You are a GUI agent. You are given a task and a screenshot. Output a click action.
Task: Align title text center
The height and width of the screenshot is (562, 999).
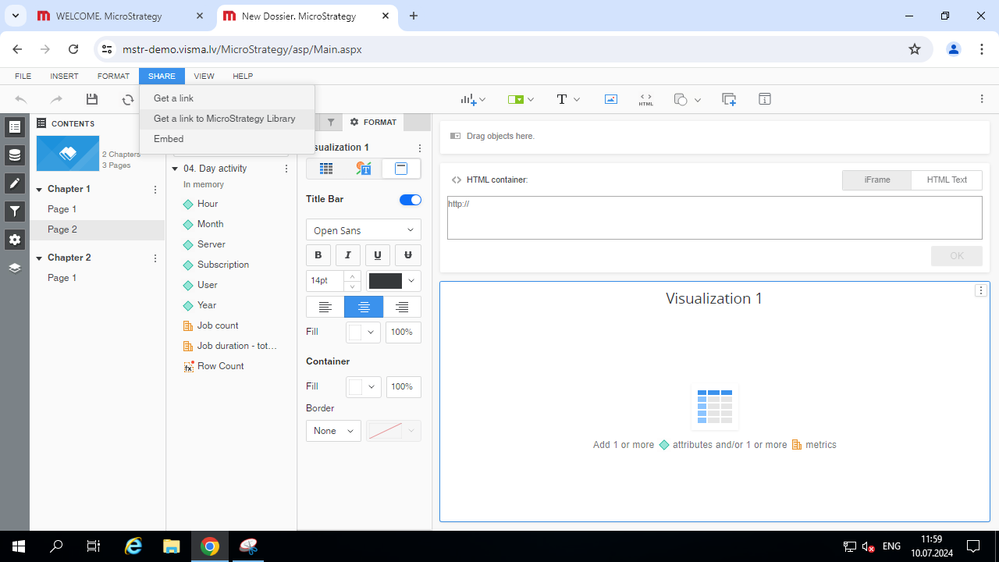click(363, 307)
